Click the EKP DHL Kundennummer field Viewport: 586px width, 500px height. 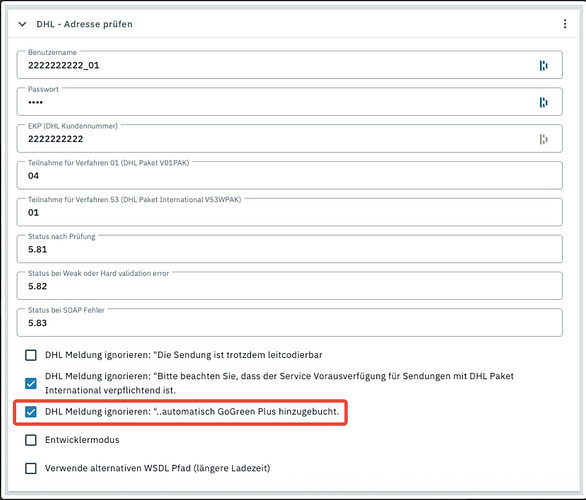[x=289, y=139]
